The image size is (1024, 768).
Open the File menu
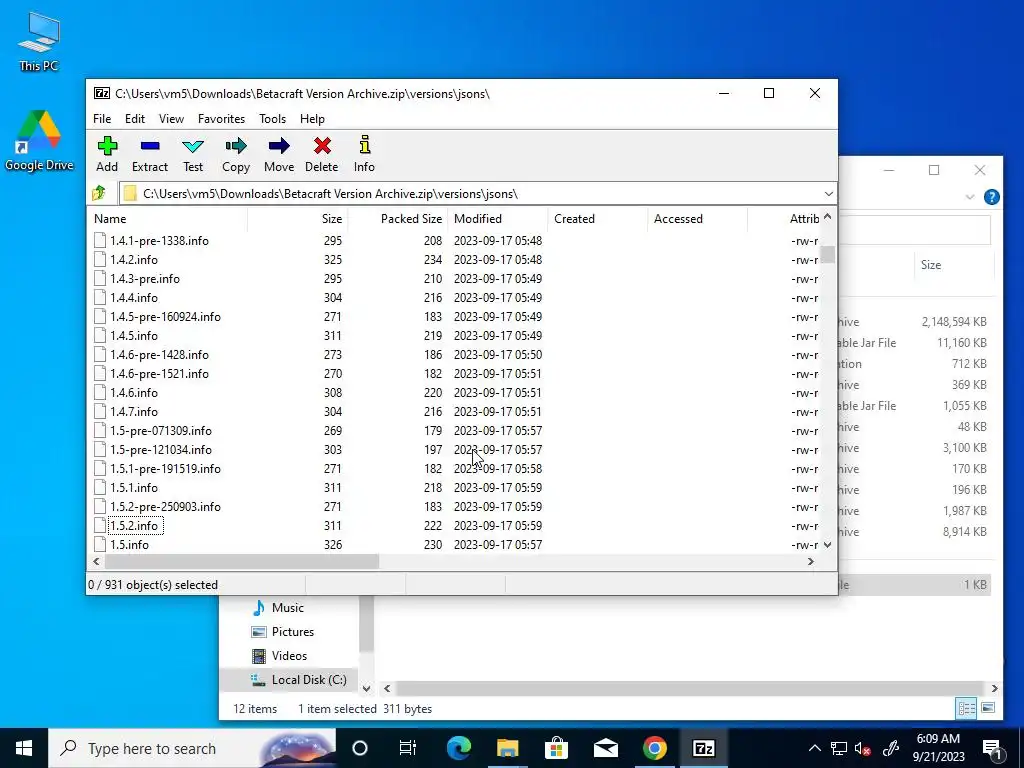(102, 119)
